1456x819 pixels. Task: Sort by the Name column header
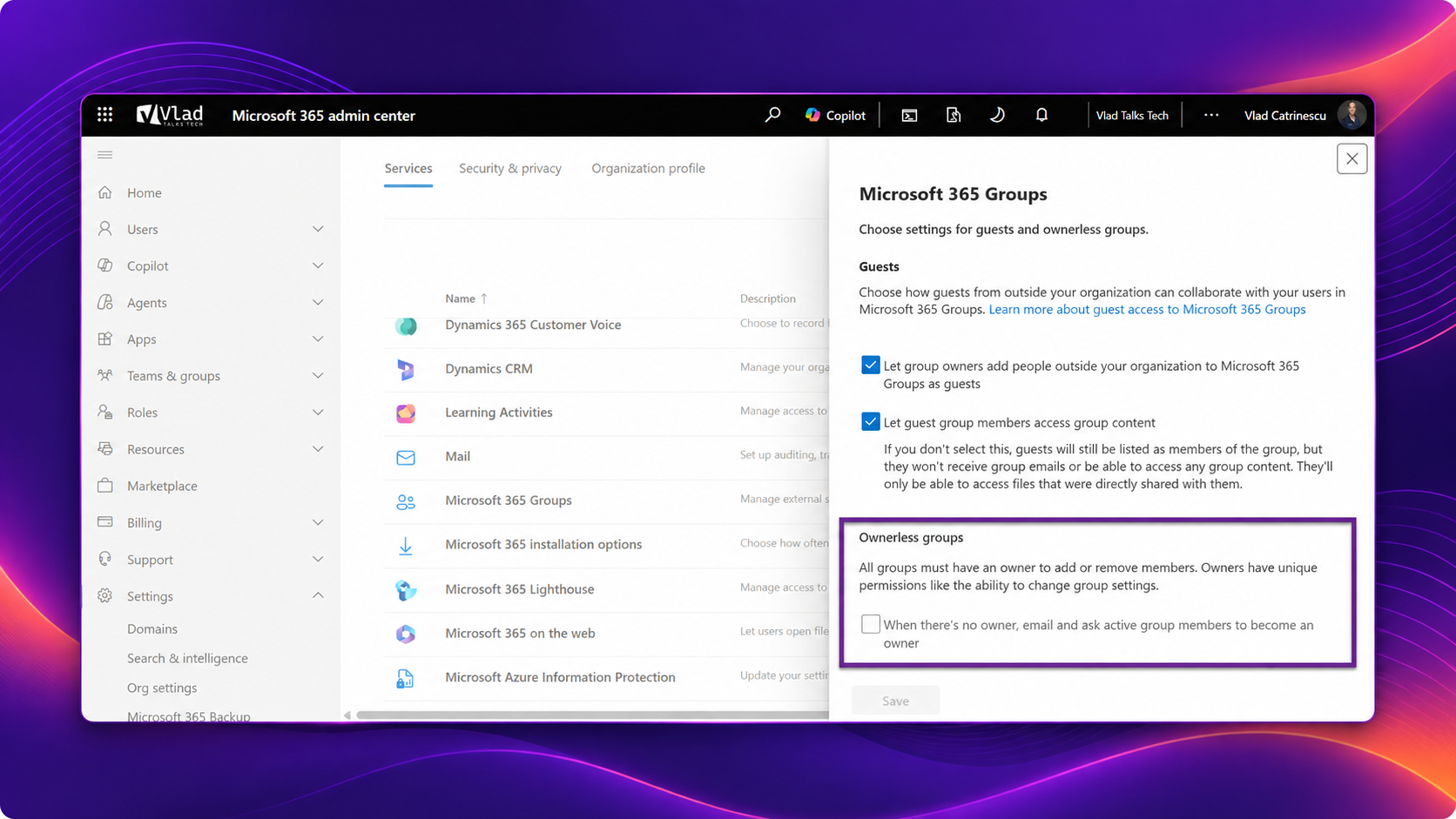point(466,299)
